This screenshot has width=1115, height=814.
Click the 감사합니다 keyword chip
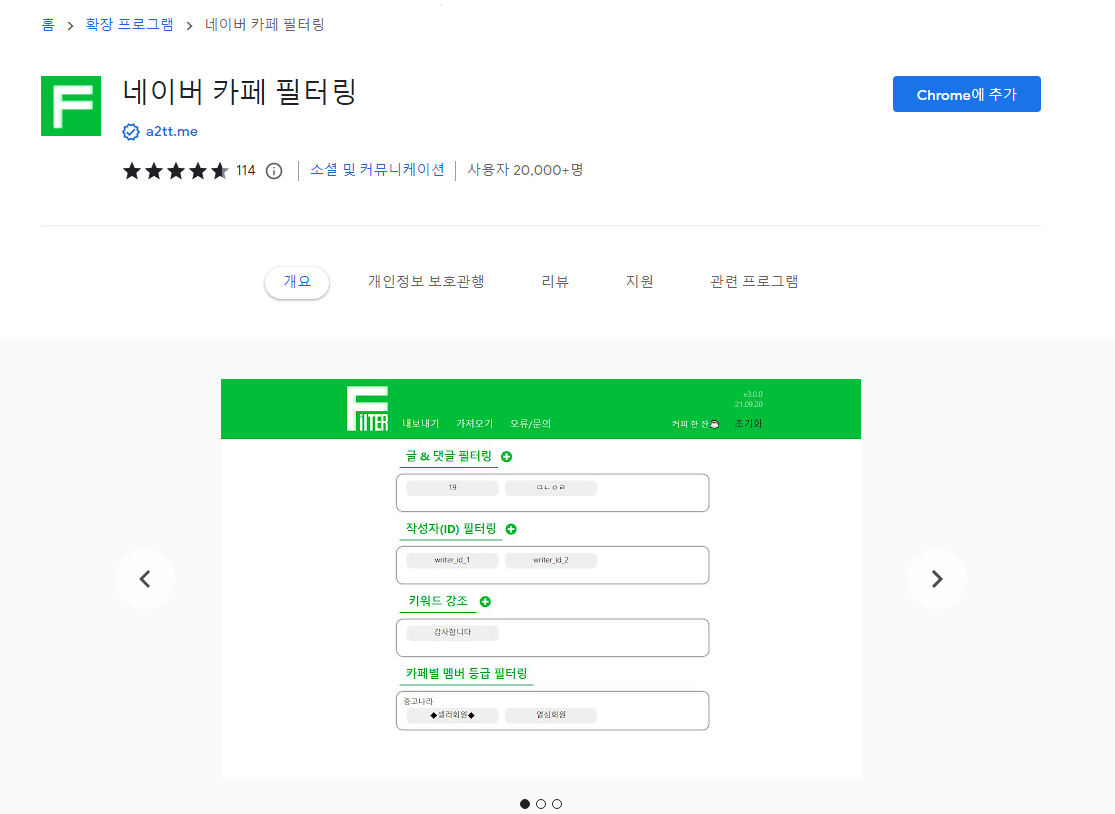coord(452,633)
